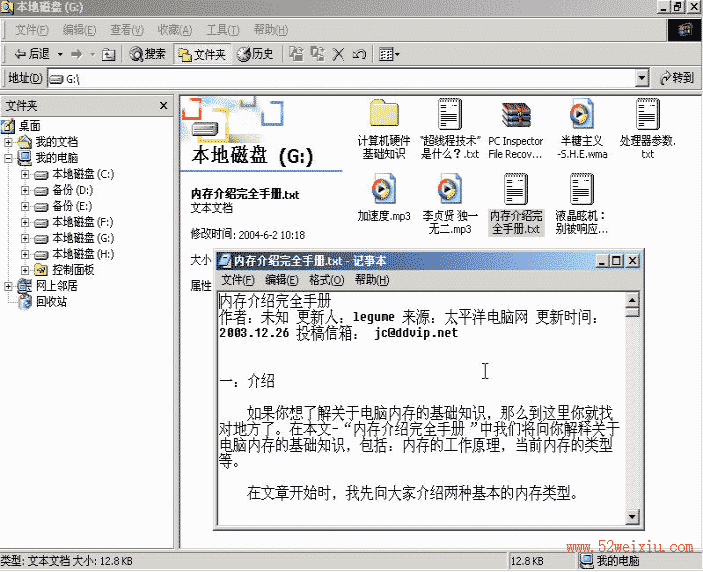Expand Backup (E:) tree node
The width and height of the screenshot is (703, 572).
click(x=25, y=206)
